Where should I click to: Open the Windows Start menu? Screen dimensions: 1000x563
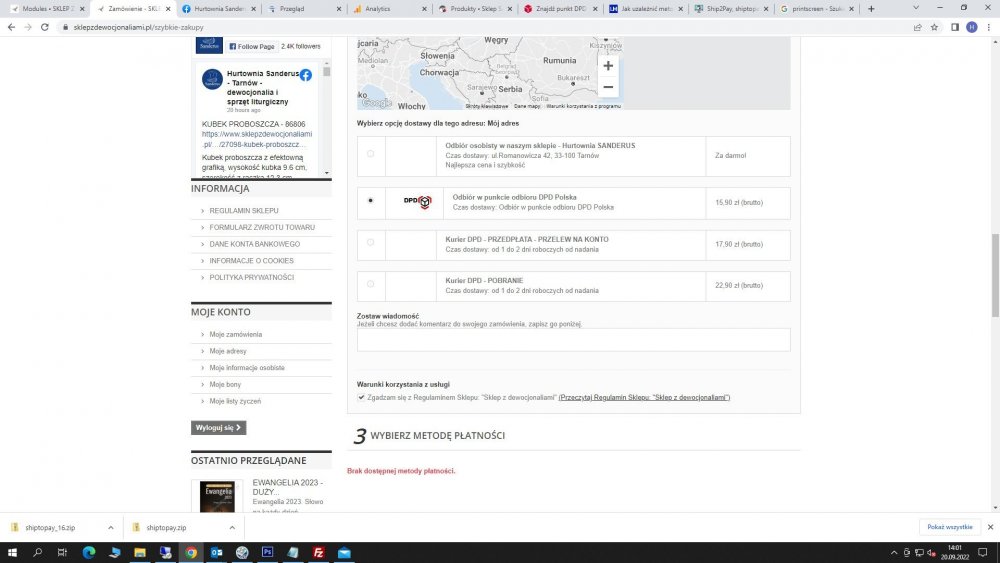tap(12, 552)
